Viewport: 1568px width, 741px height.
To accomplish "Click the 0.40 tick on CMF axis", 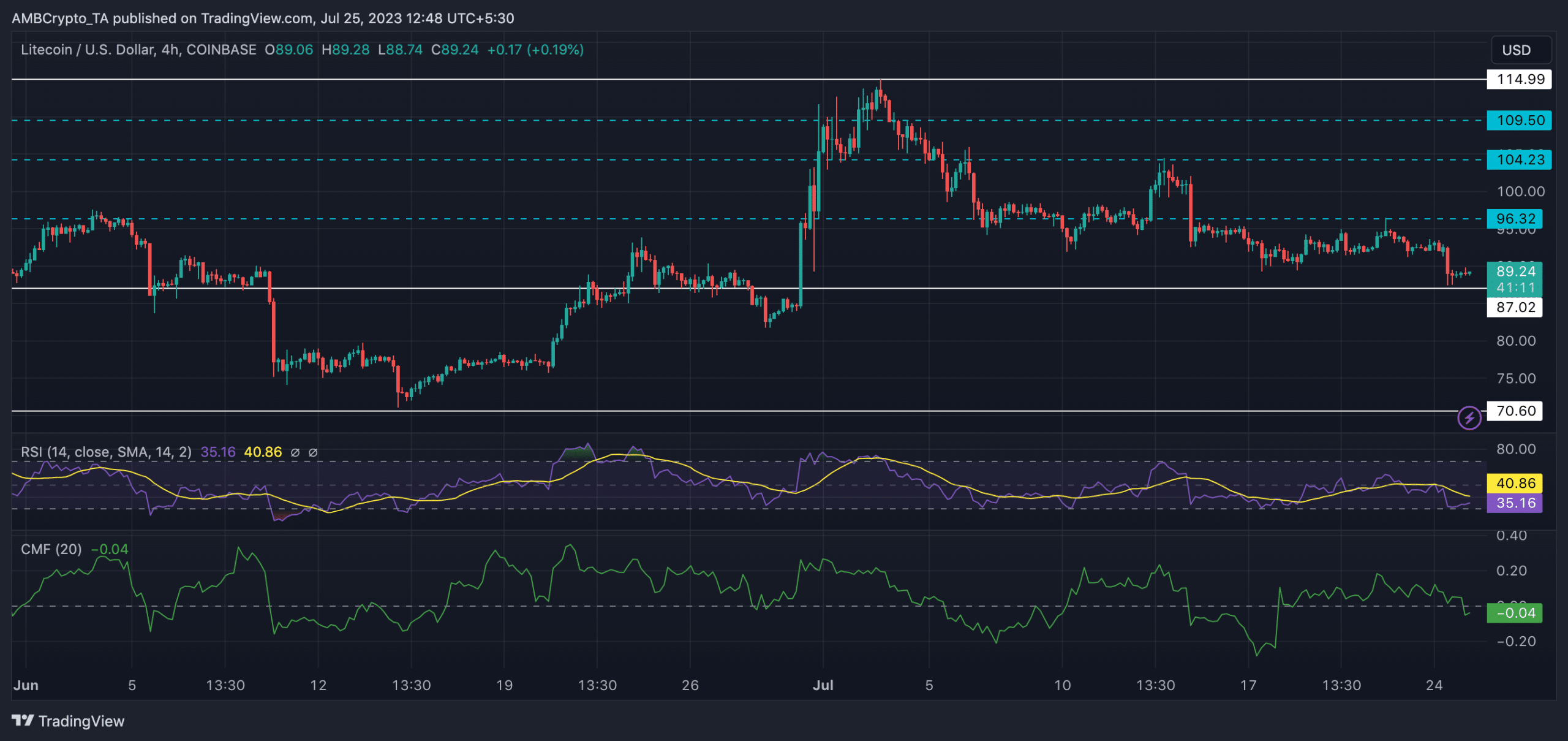I will [1512, 536].
